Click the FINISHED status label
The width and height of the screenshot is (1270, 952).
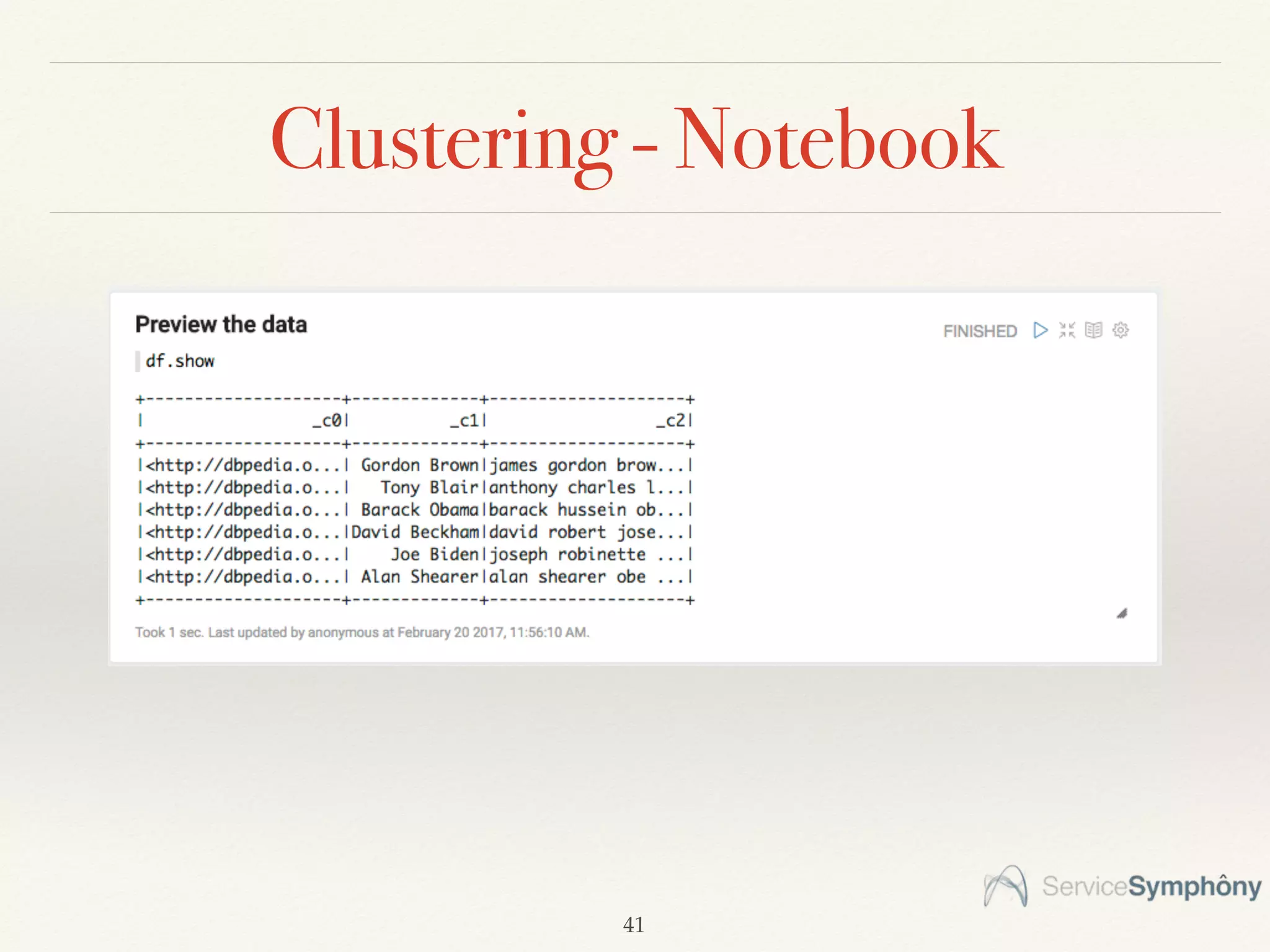pos(980,332)
